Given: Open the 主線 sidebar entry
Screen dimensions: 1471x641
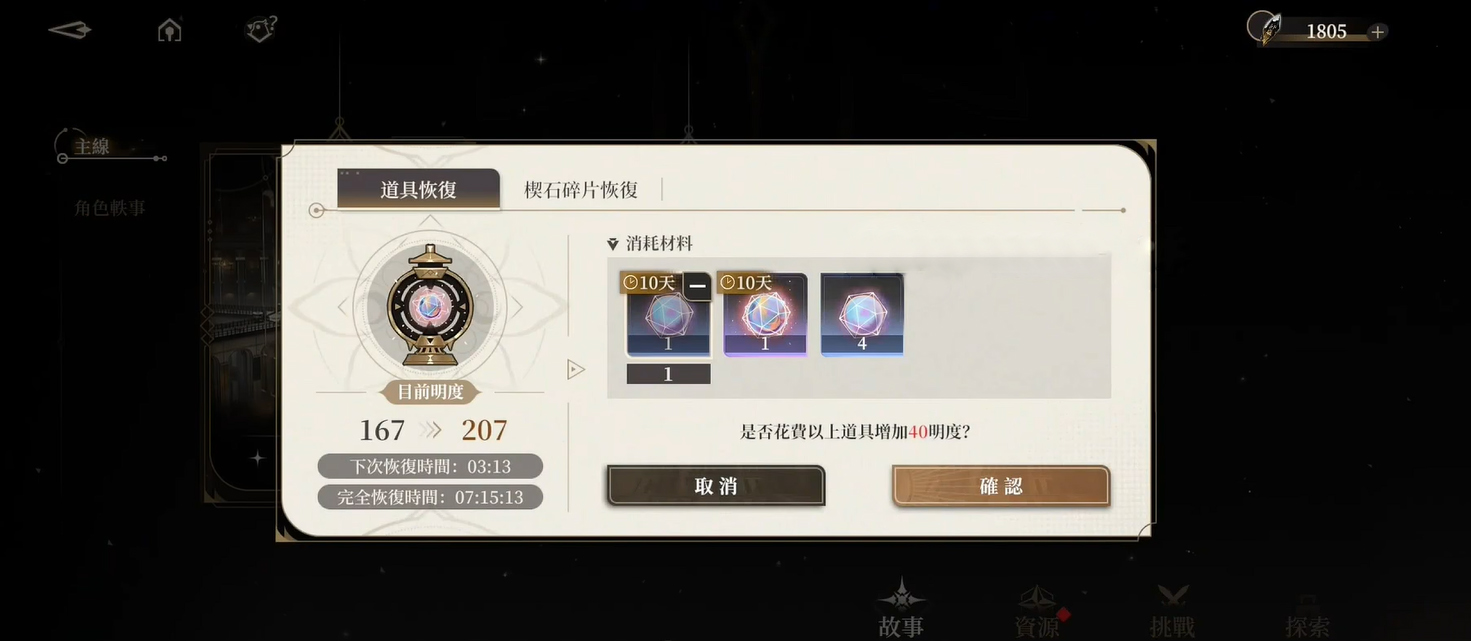Looking at the screenshot, I should [92, 147].
